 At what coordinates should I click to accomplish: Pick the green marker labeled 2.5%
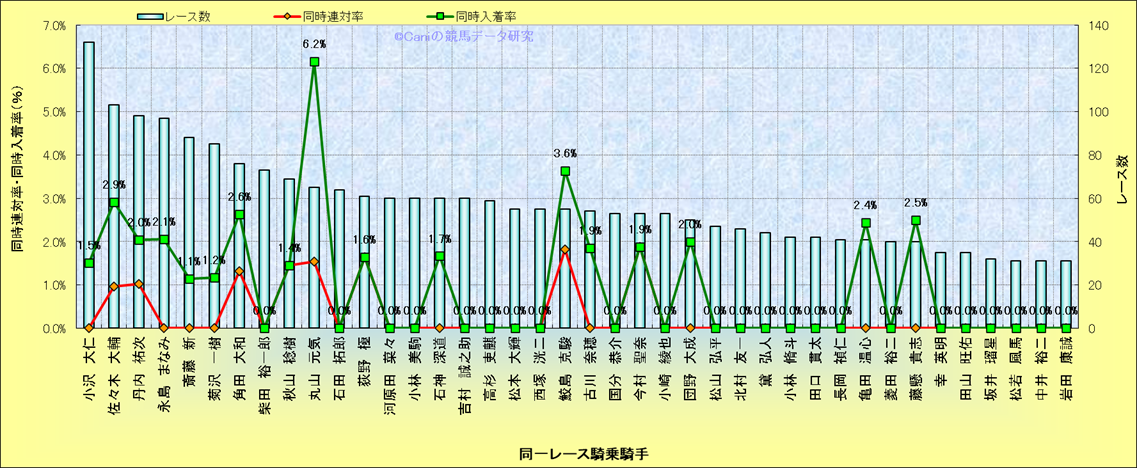(x=915, y=220)
